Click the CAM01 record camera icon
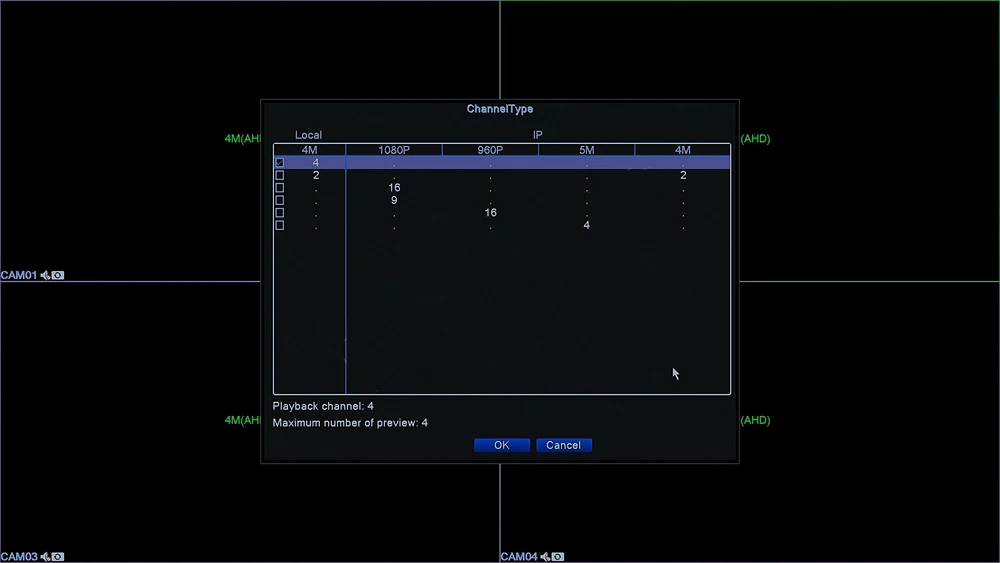Viewport: 1000px width, 563px height. 58,275
